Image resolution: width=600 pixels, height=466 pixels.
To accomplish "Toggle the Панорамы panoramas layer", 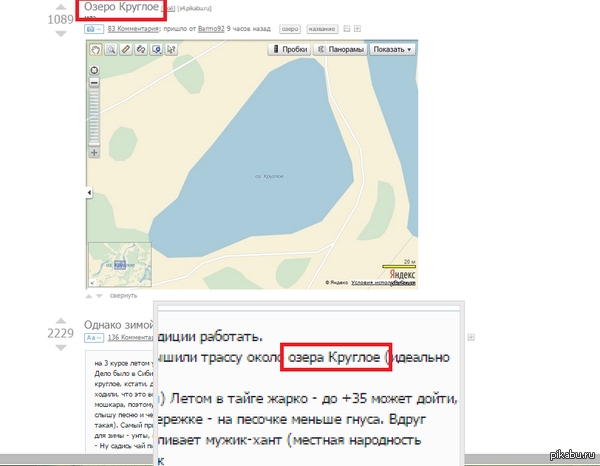I will (338, 49).
